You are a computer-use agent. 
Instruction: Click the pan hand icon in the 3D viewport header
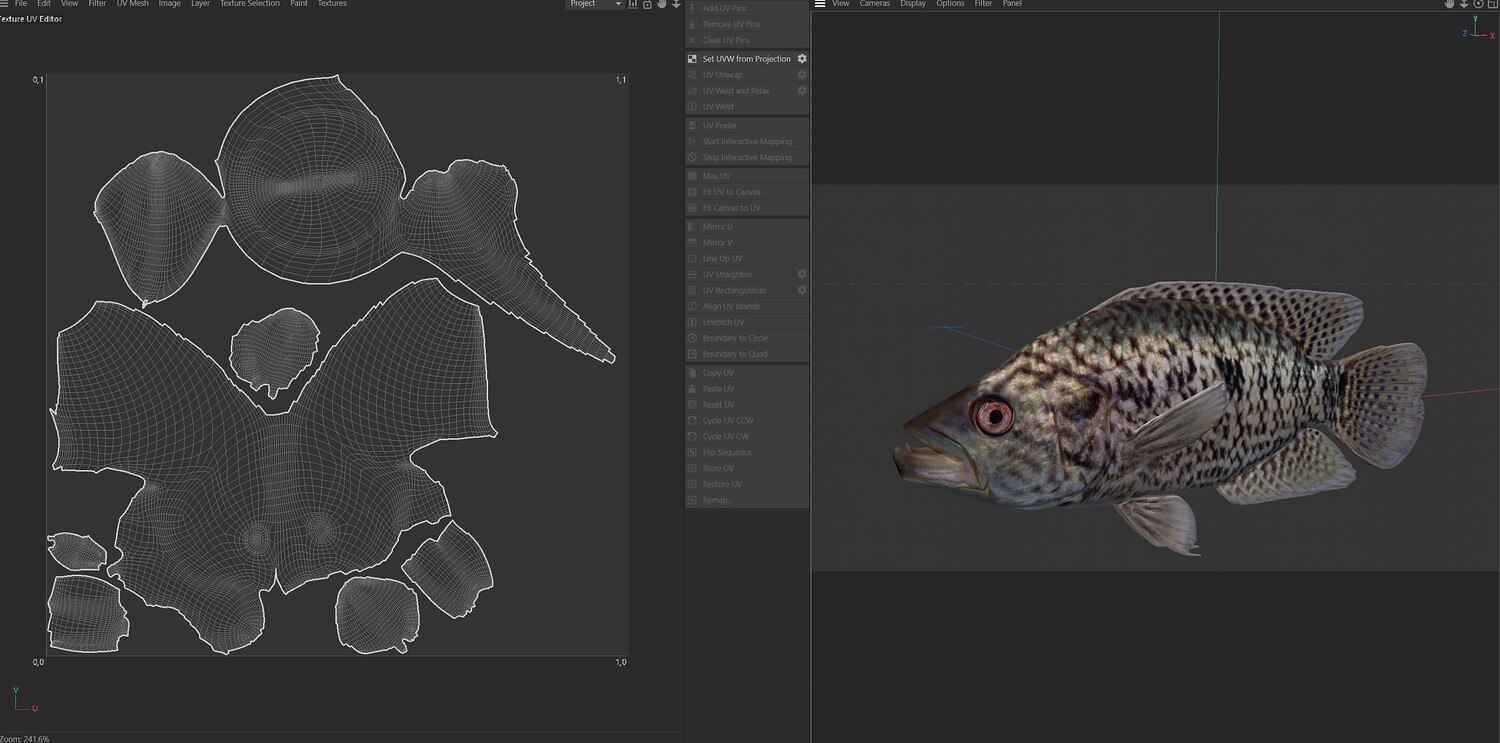point(1450,4)
